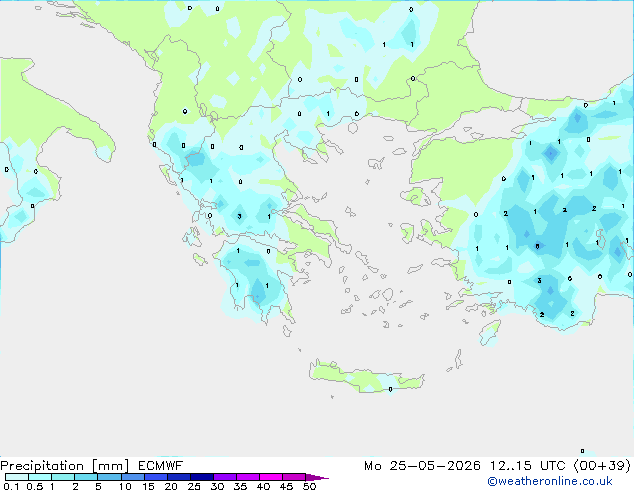Click the "40" legend scale label
Viewport: 634px width, 490px height.
pos(264,486)
